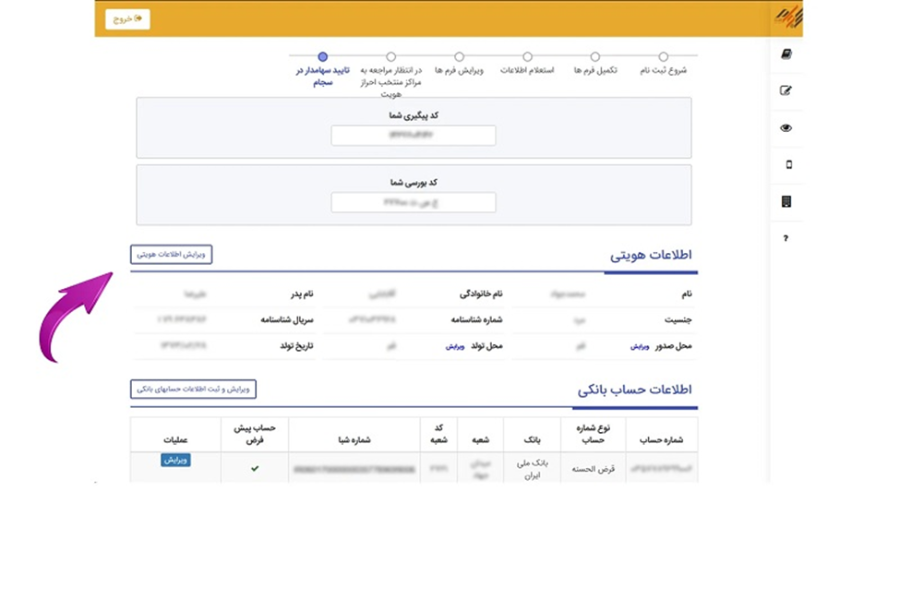Click the بانک ملی ایران cell
This screenshot has height=600, width=900.
[532, 469]
